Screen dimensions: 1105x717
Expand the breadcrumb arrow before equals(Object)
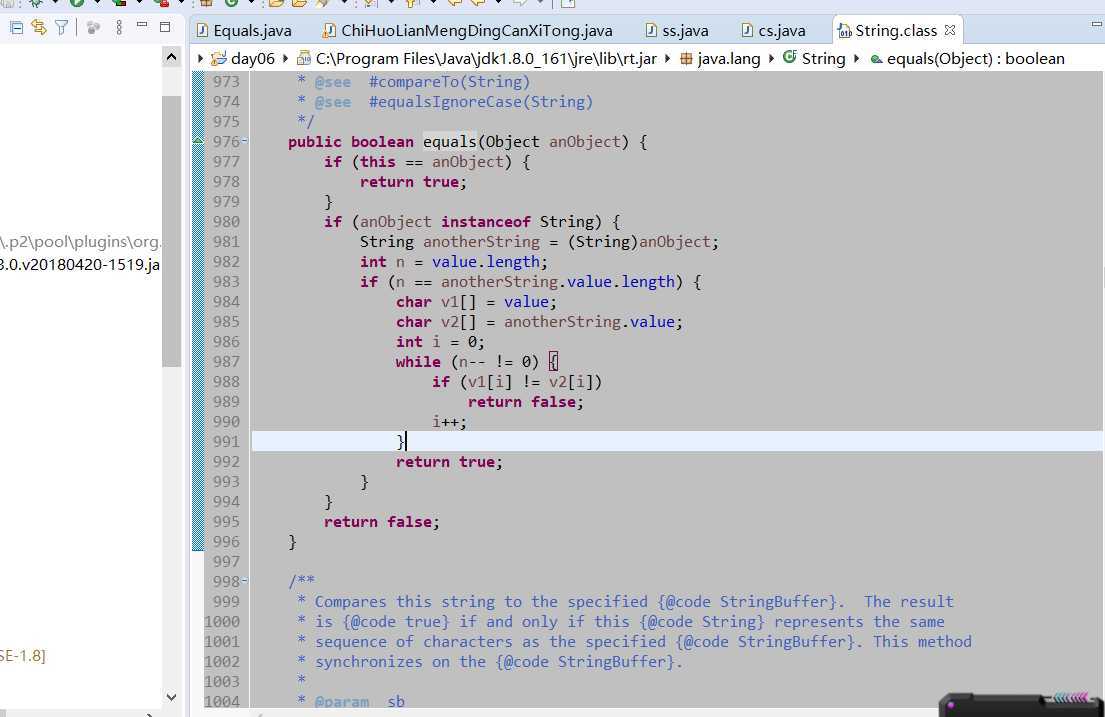(856, 59)
